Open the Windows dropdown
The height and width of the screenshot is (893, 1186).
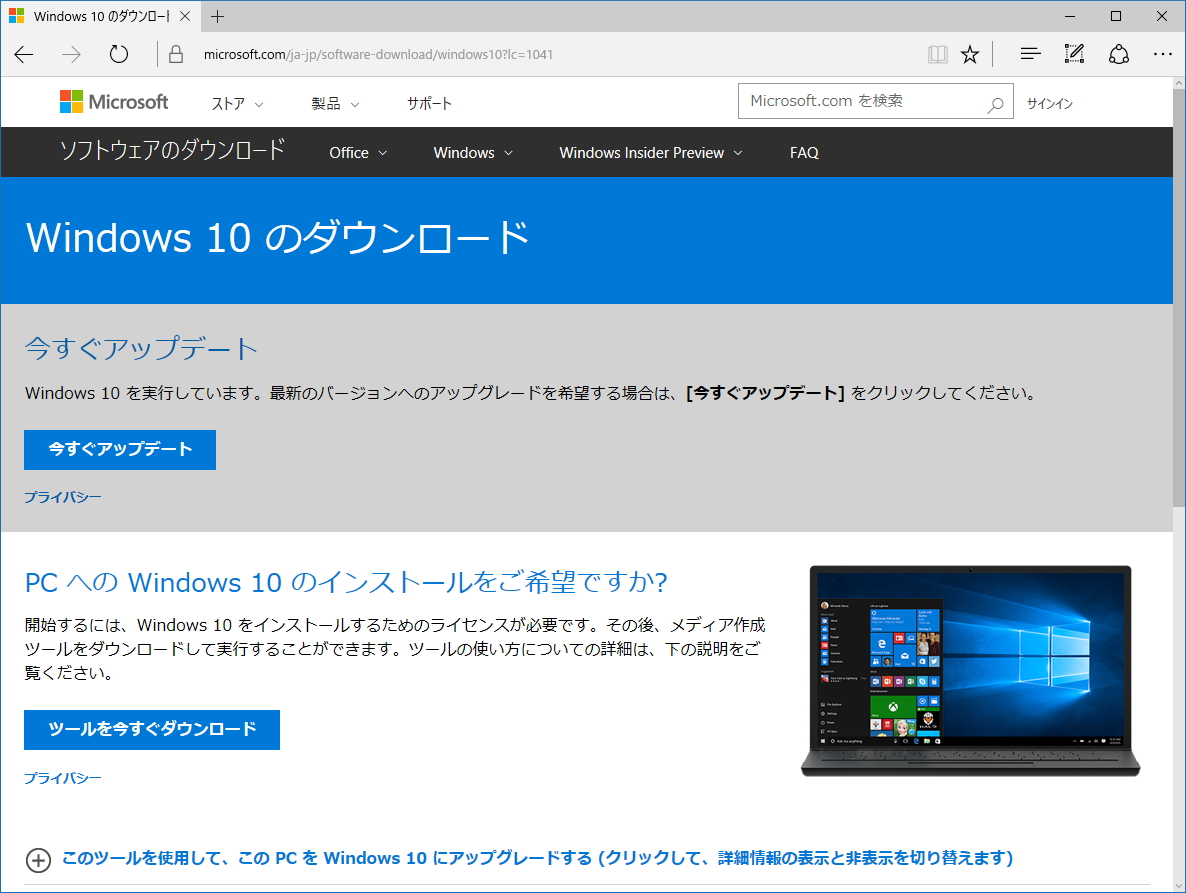[x=472, y=152]
